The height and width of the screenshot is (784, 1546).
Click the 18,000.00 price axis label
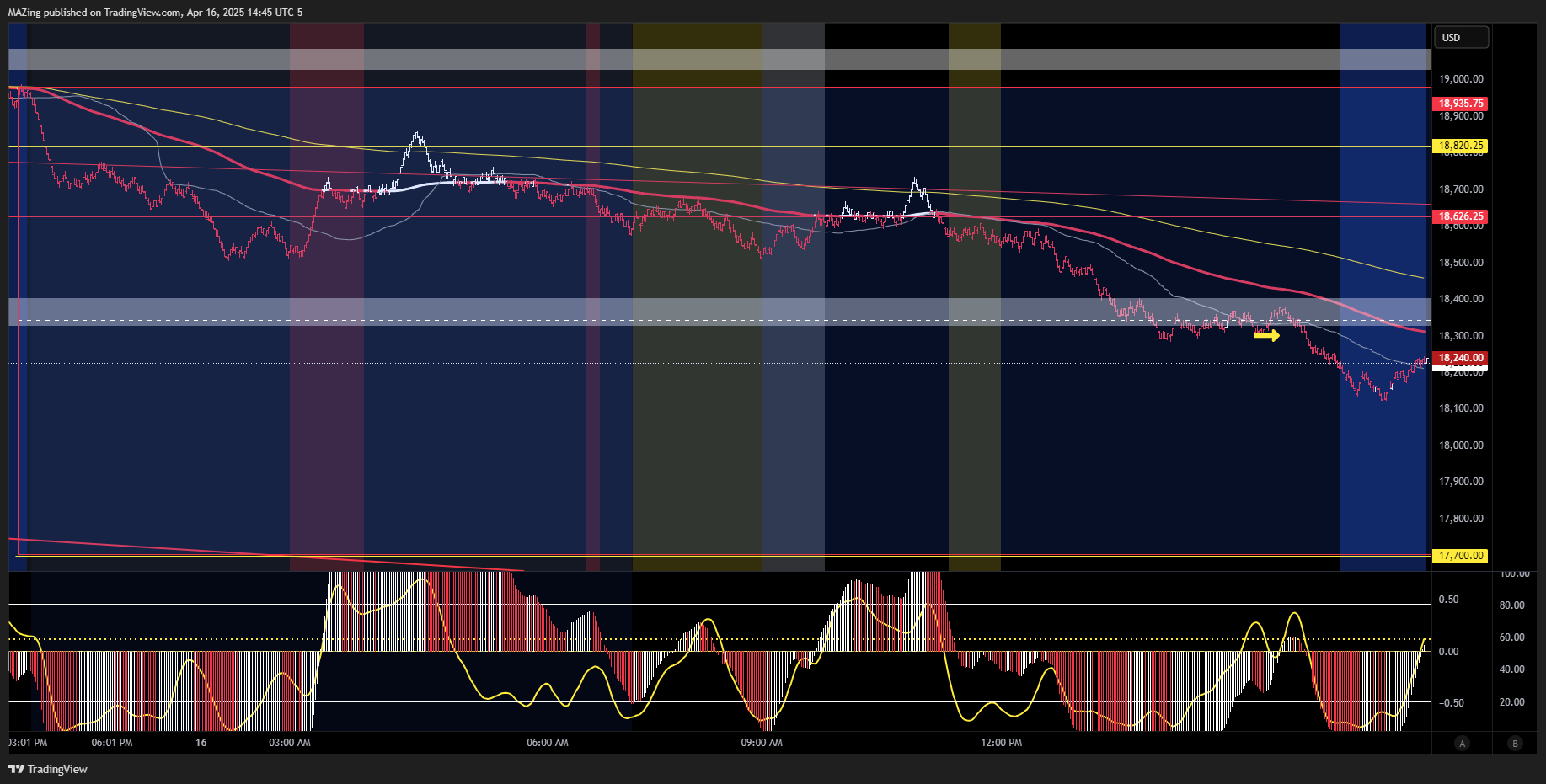[1461, 445]
